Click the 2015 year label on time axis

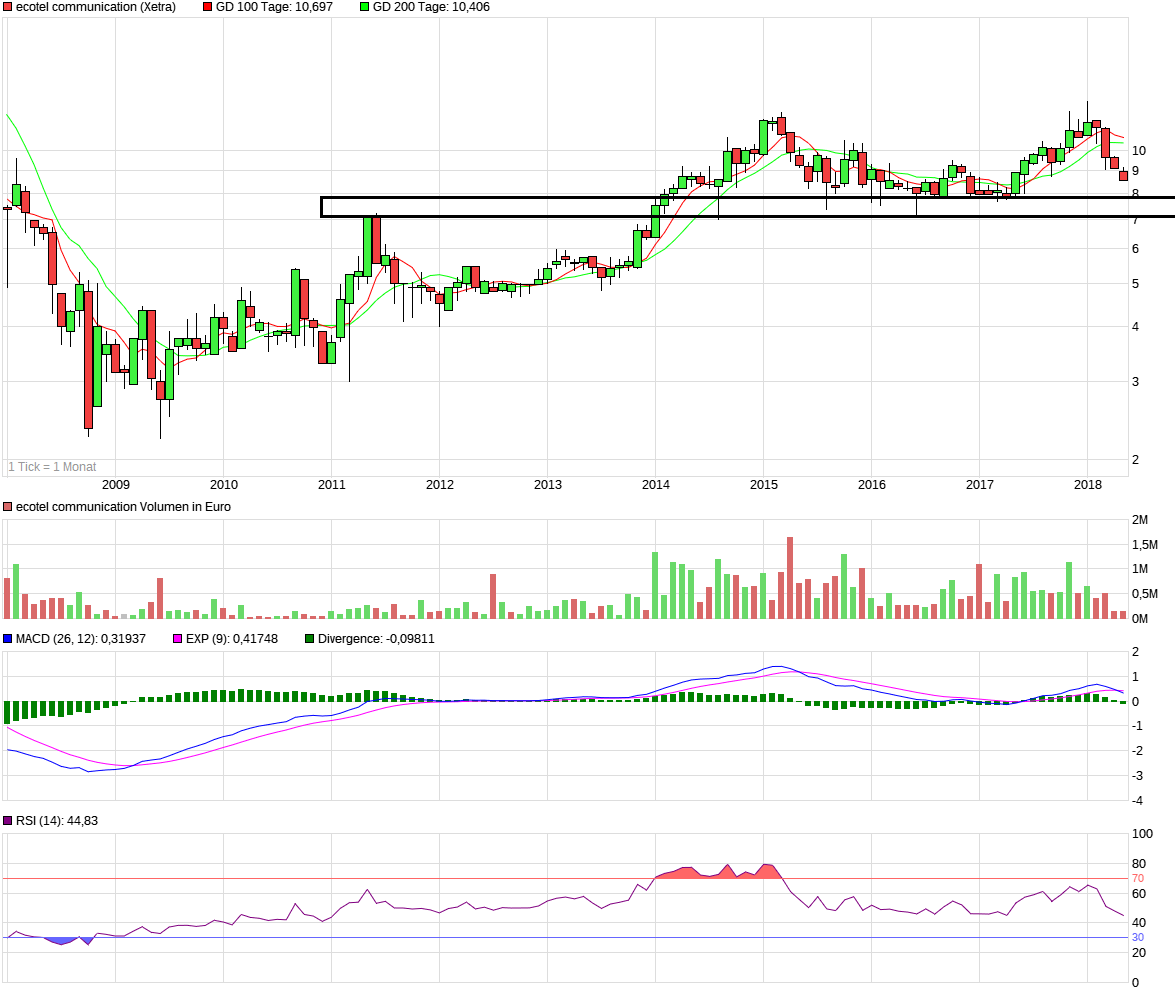[764, 484]
